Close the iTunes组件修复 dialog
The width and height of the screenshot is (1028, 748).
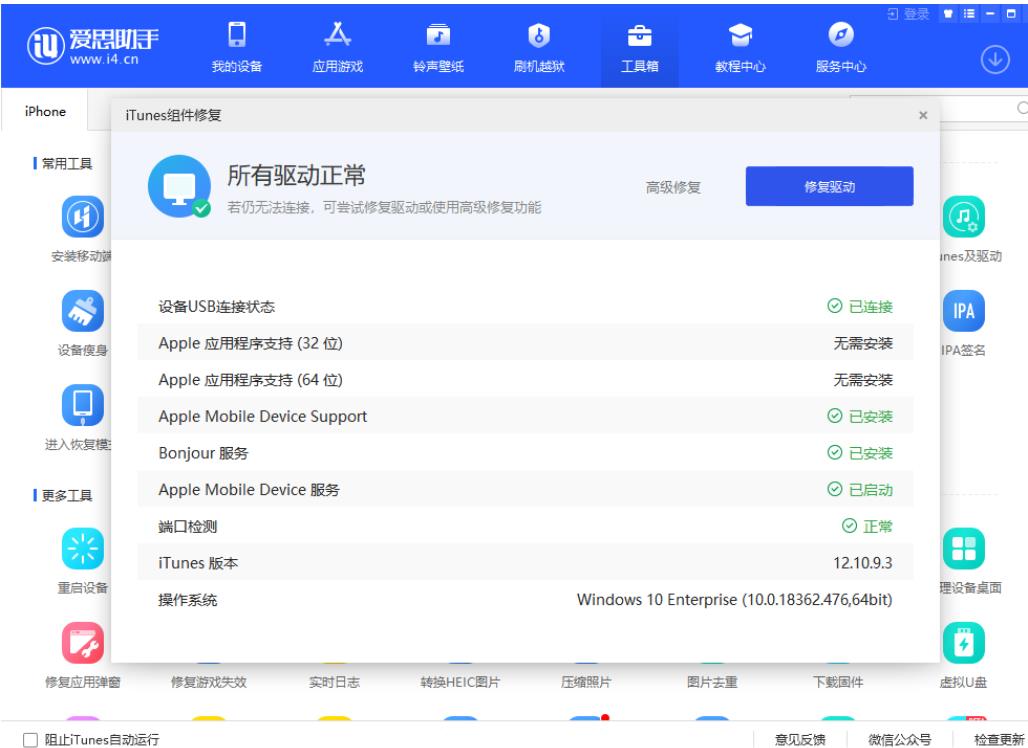923,116
